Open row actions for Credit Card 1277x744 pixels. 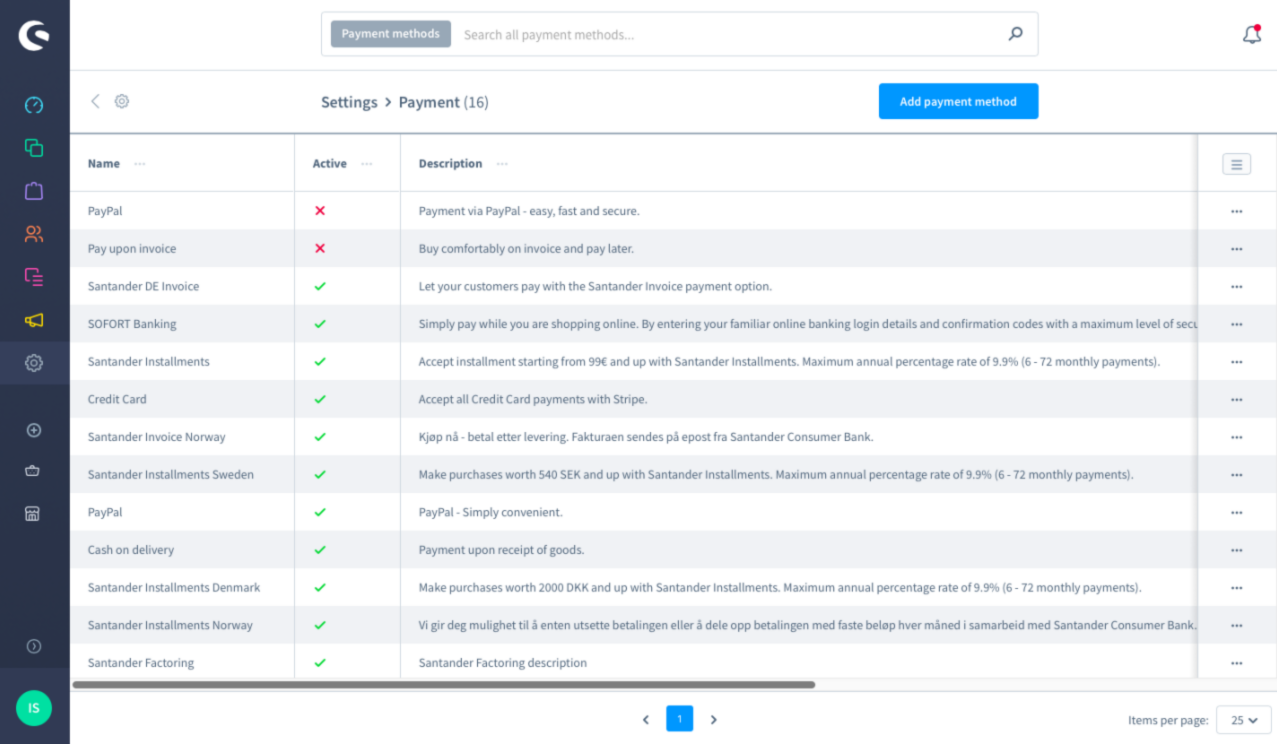(1237, 400)
